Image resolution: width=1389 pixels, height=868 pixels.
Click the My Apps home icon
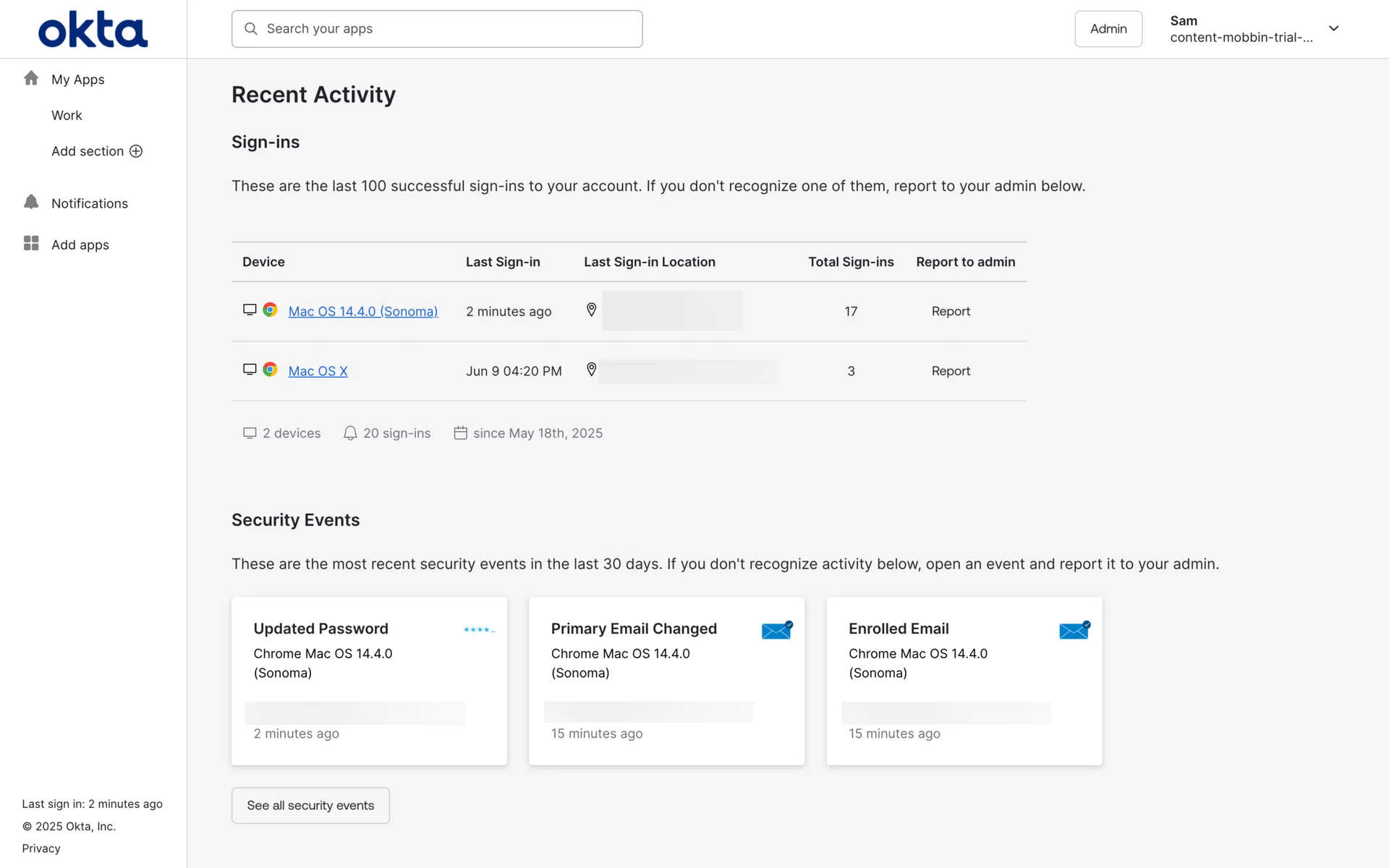click(x=31, y=78)
